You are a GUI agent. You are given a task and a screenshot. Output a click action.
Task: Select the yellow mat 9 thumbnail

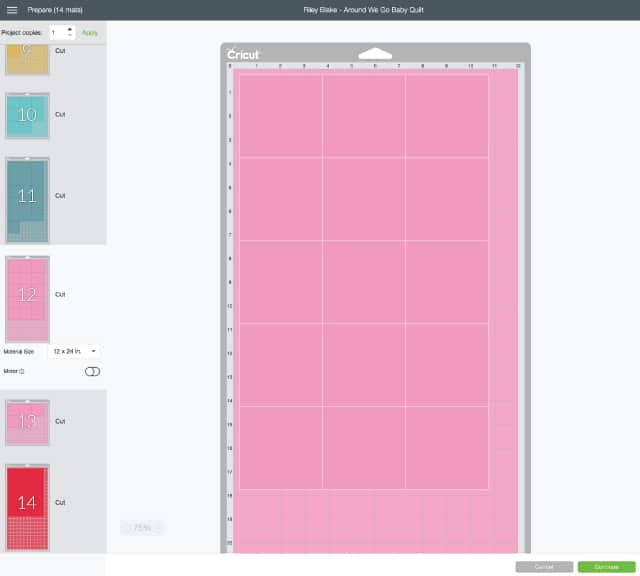27,59
